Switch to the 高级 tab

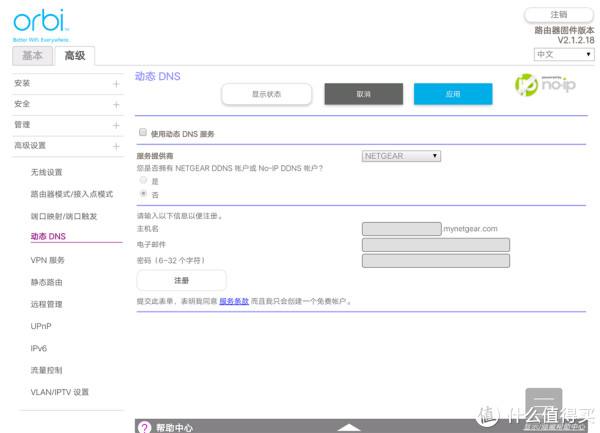point(75,56)
